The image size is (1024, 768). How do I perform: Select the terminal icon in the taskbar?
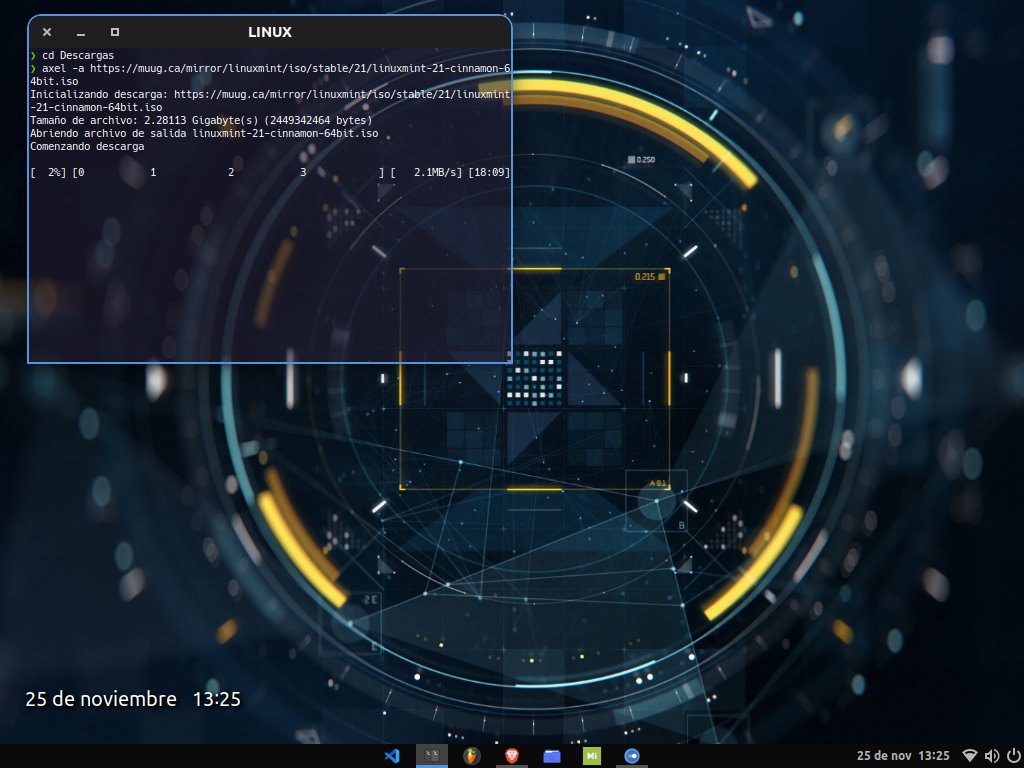[x=432, y=756]
